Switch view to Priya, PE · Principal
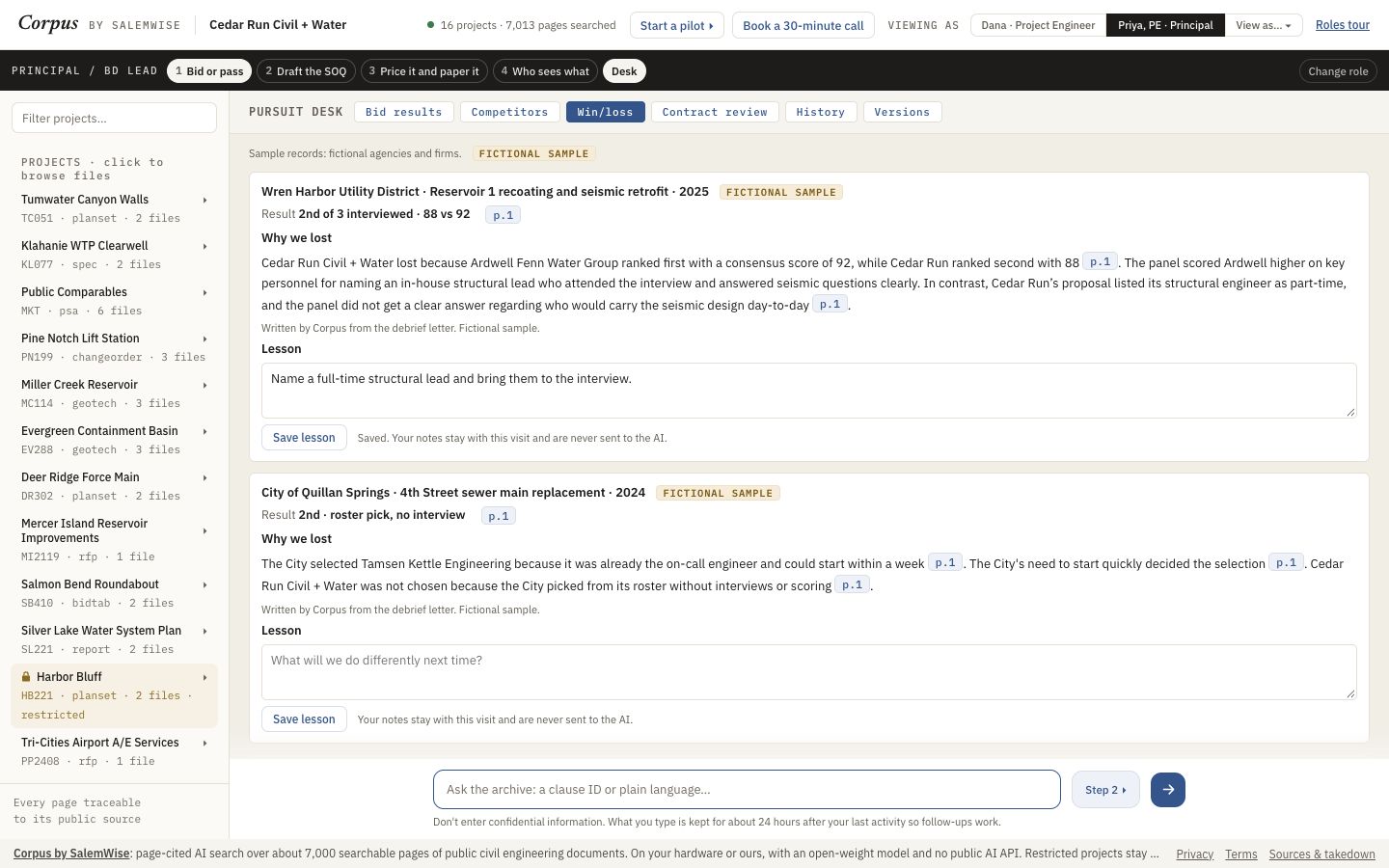Image resolution: width=1389 pixels, height=868 pixels. (x=1165, y=25)
